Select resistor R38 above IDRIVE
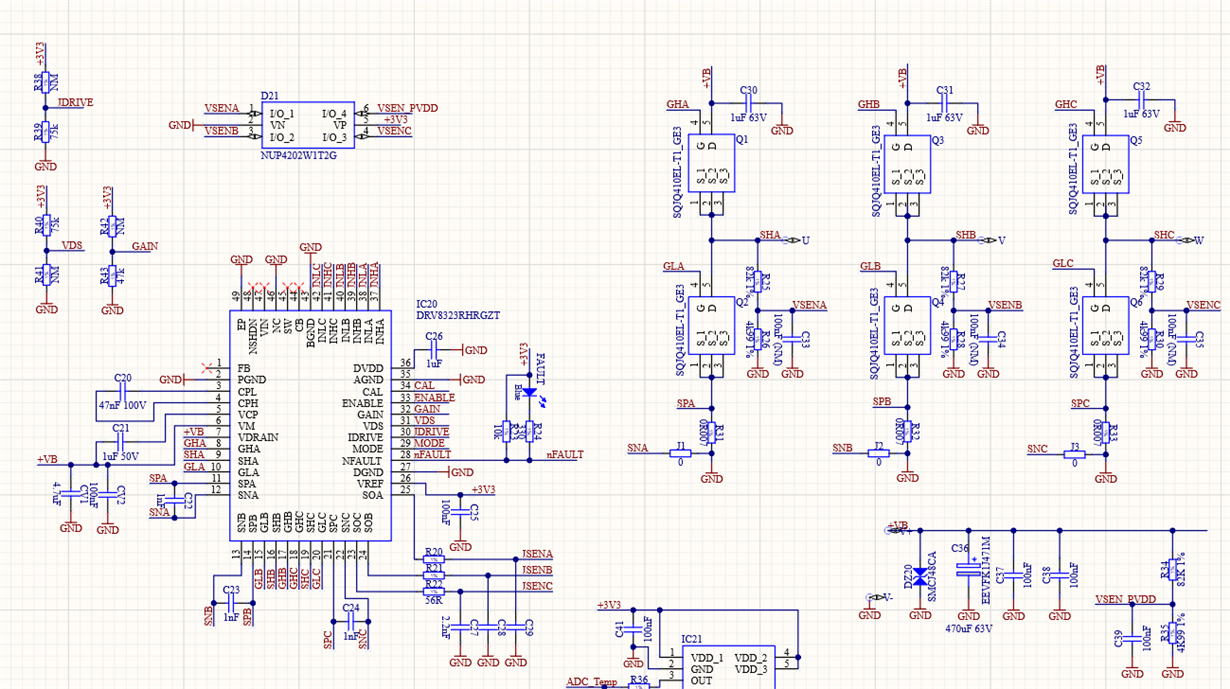 (47, 83)
